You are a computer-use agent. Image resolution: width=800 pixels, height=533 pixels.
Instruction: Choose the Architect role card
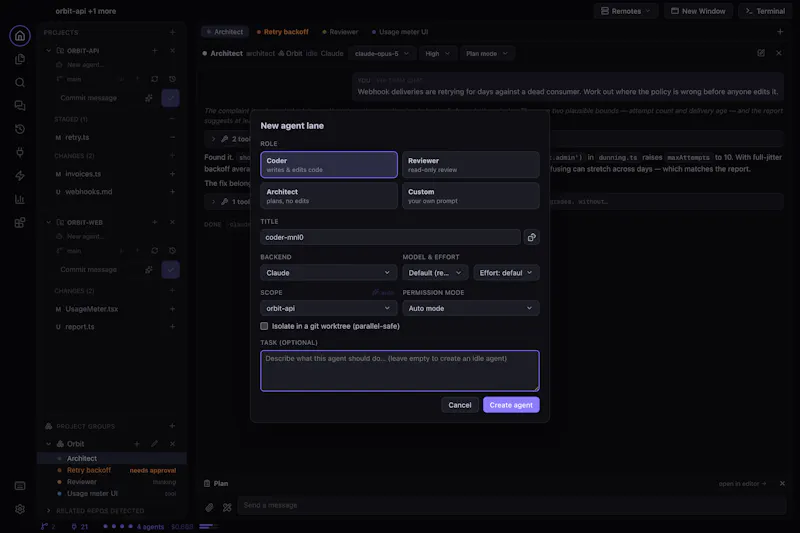[329, 196]
